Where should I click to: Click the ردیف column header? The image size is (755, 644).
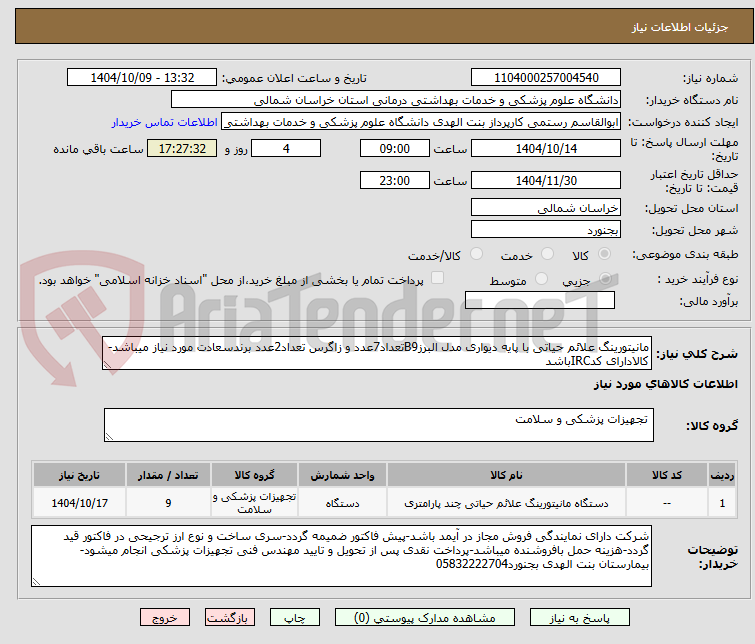(722, 475)
